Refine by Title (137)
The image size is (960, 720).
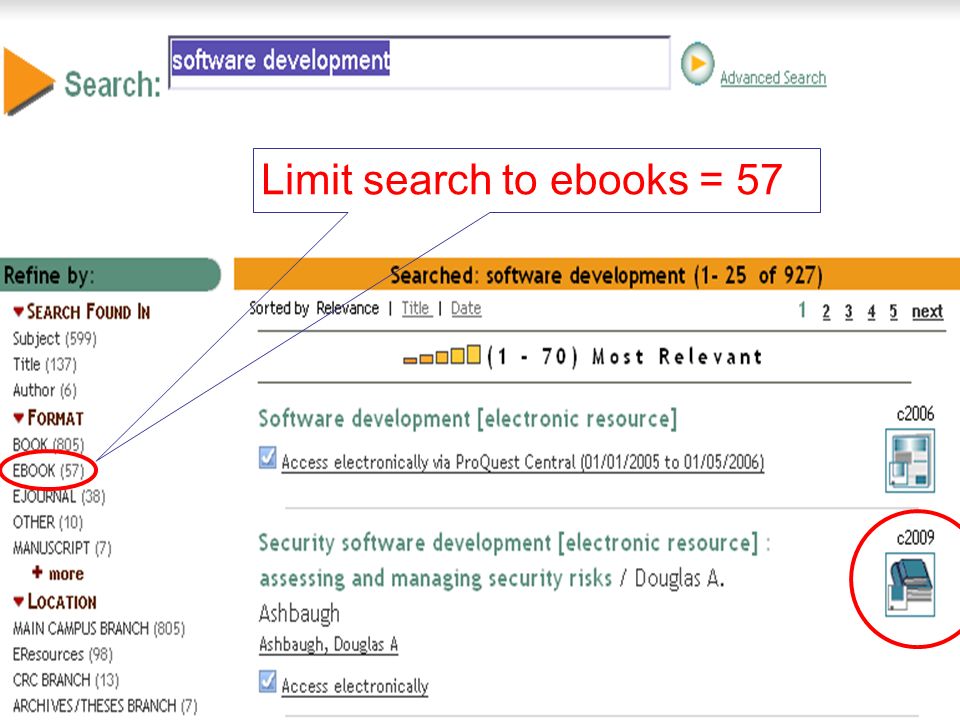45,364
